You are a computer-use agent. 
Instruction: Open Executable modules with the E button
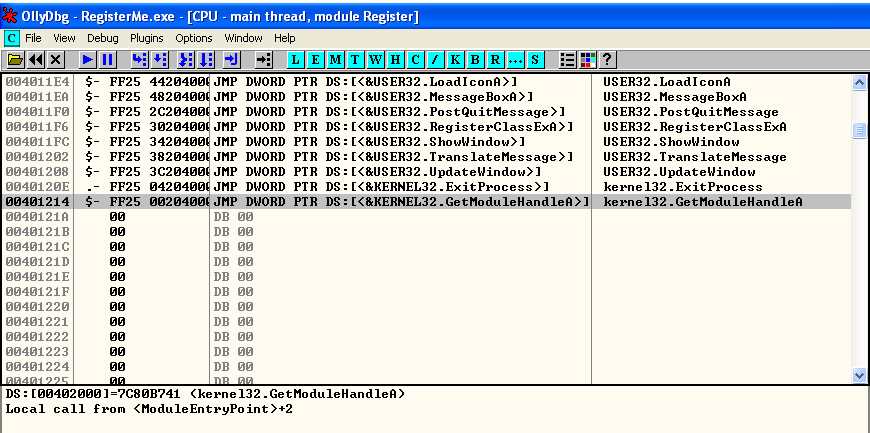pyautogui.click(x=315, y=59)
